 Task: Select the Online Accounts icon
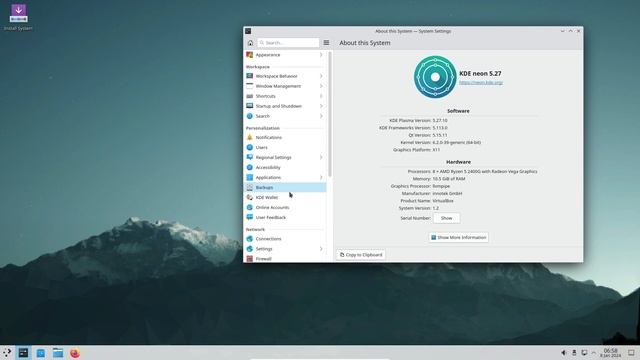click(x=250, y=207)
